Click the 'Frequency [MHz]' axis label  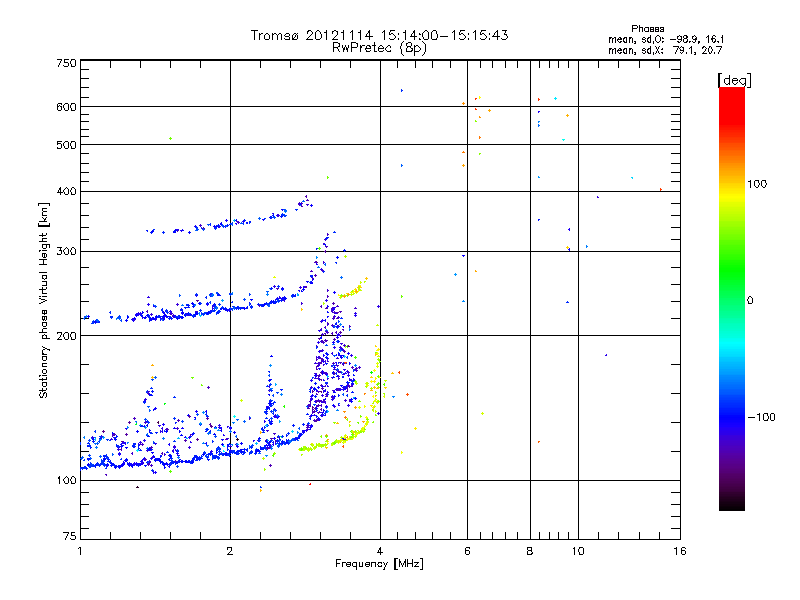379,564
